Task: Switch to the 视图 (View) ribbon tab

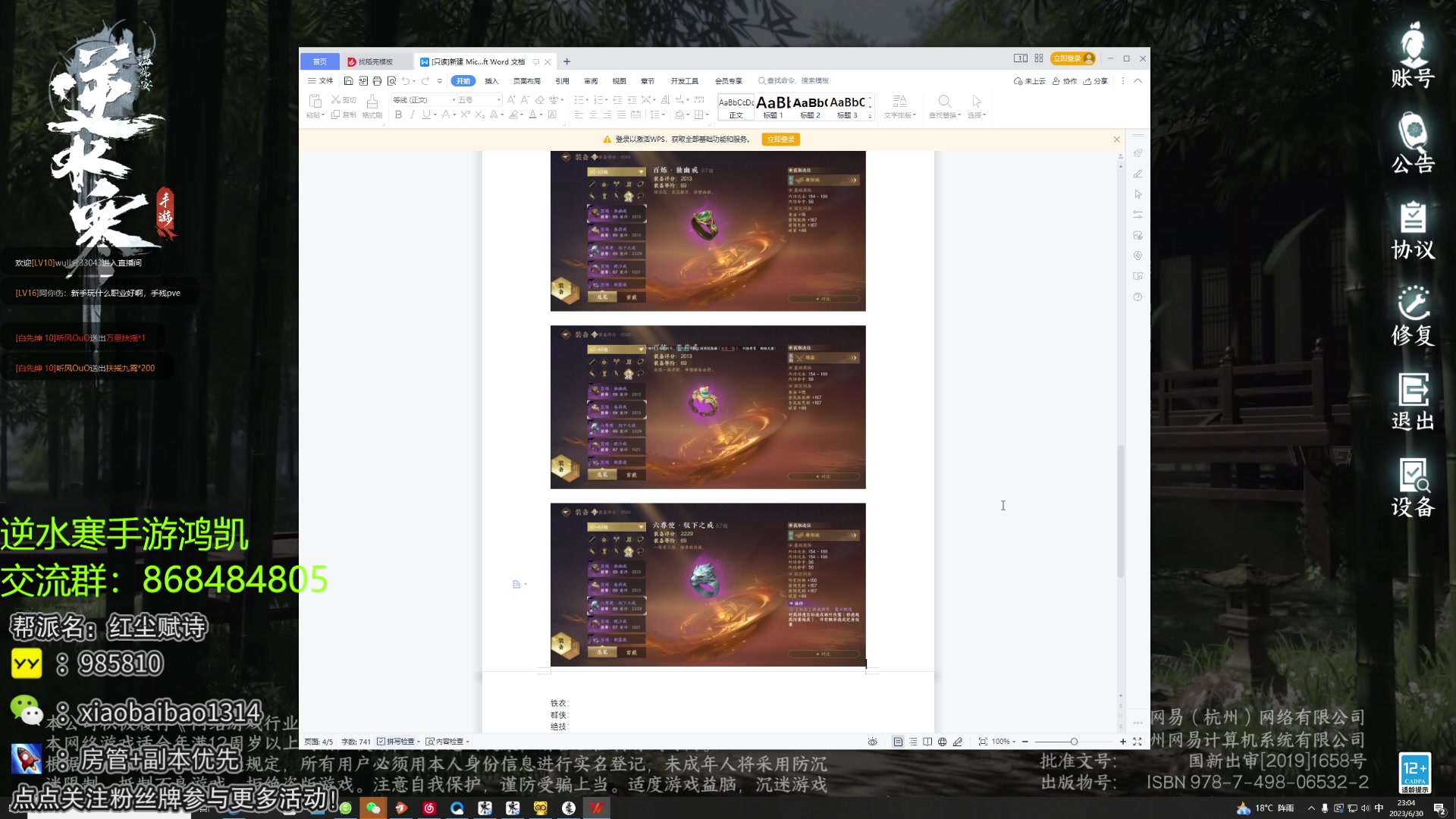Action: (620, 81)
